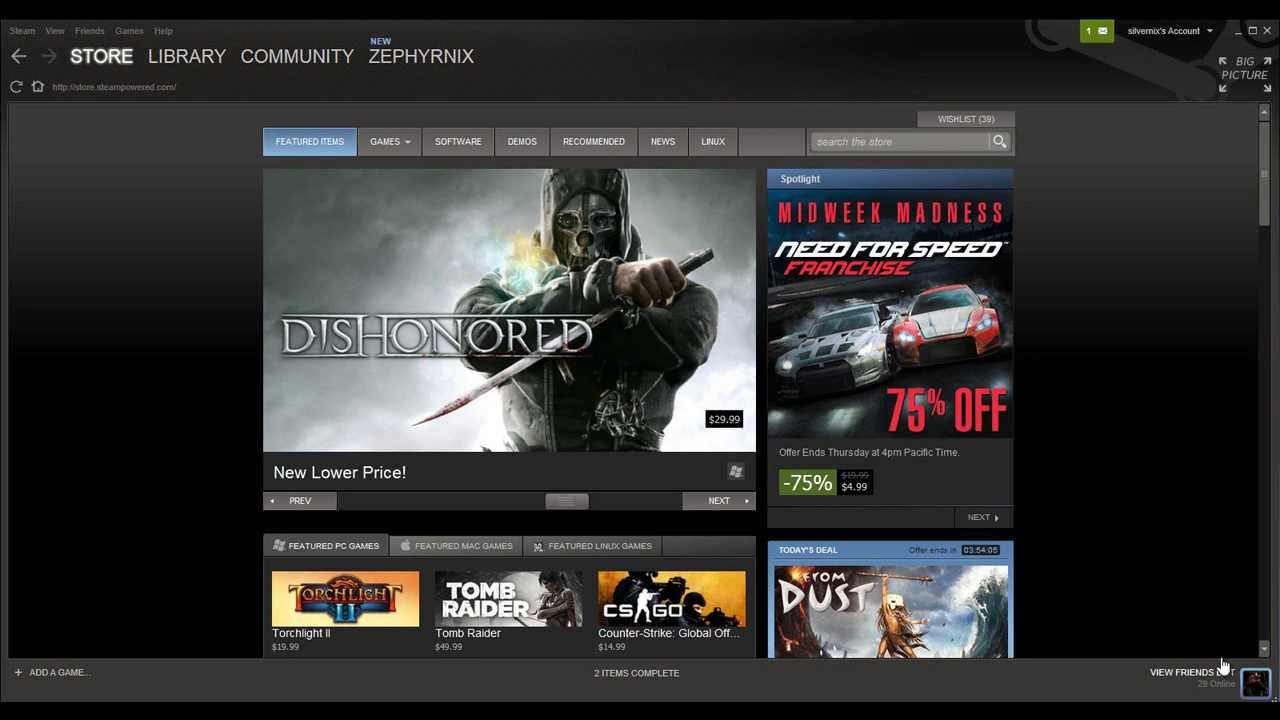Open the Software store tab

coord(458,142)
